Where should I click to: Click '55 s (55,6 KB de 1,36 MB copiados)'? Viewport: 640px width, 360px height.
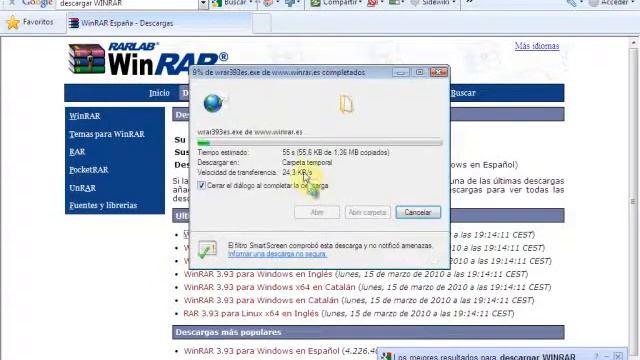point(336,152)
